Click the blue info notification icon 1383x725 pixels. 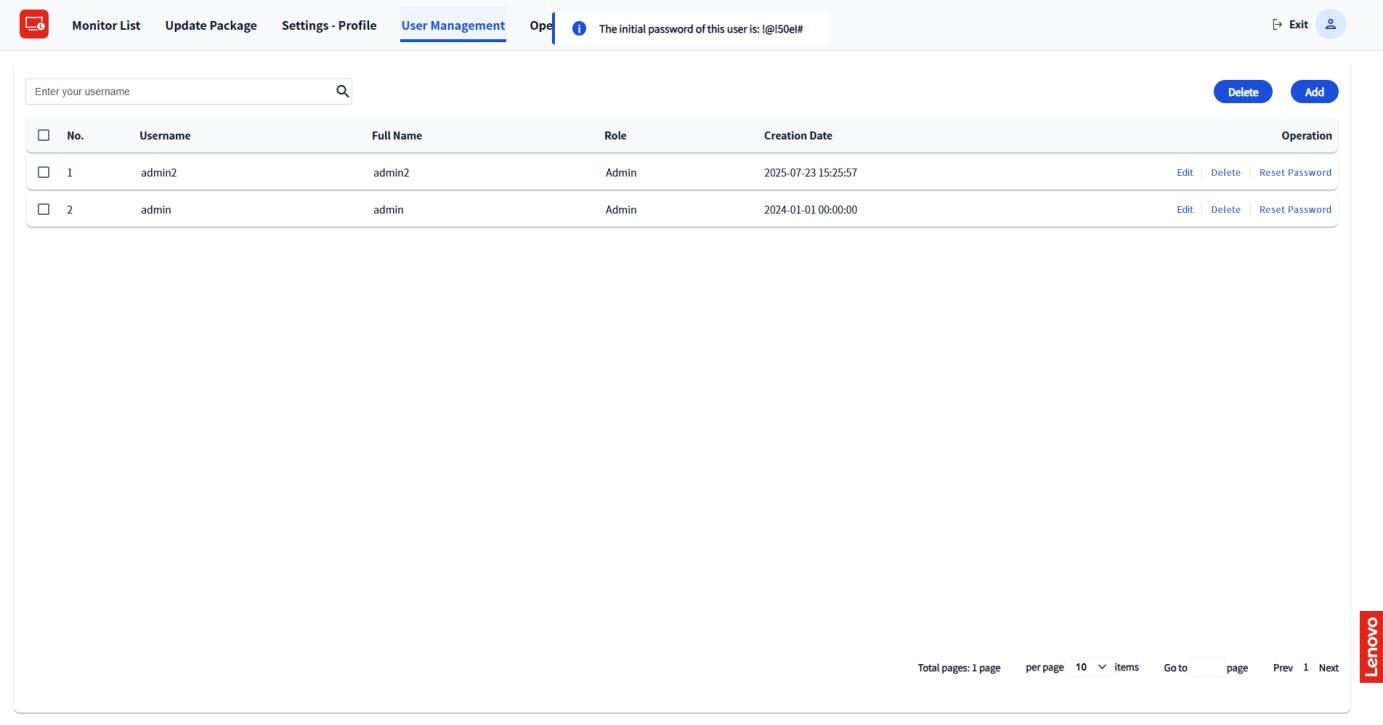click(x=578, y=29)
